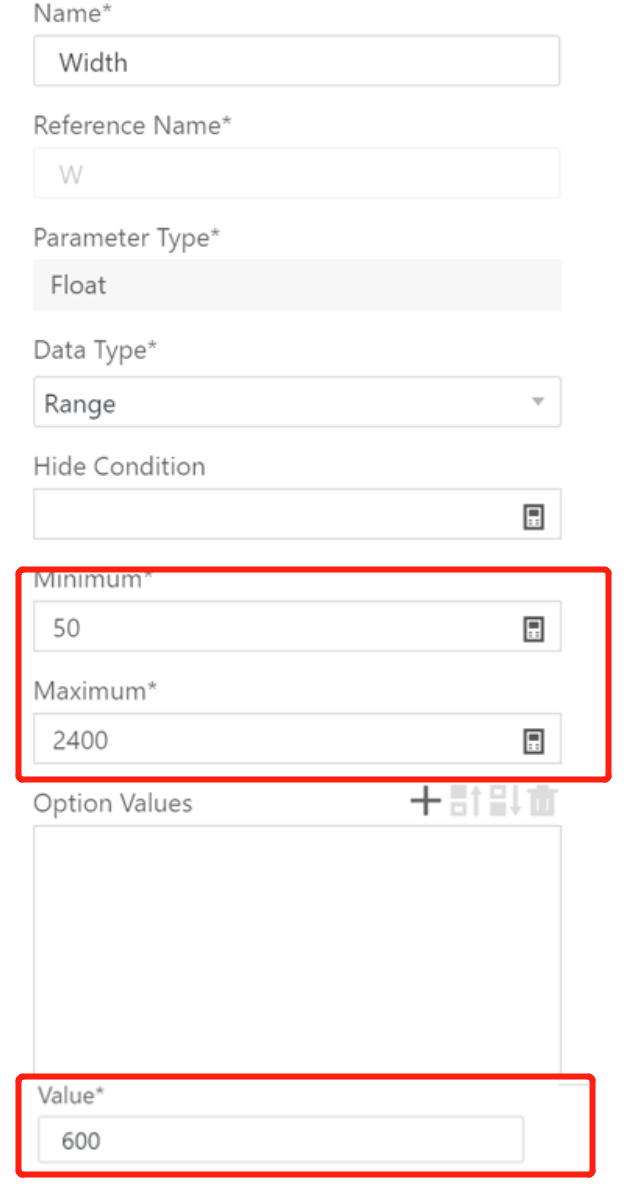Expand the Data Type dropdown arrow

pyautogui.click(x=538, y=403)
